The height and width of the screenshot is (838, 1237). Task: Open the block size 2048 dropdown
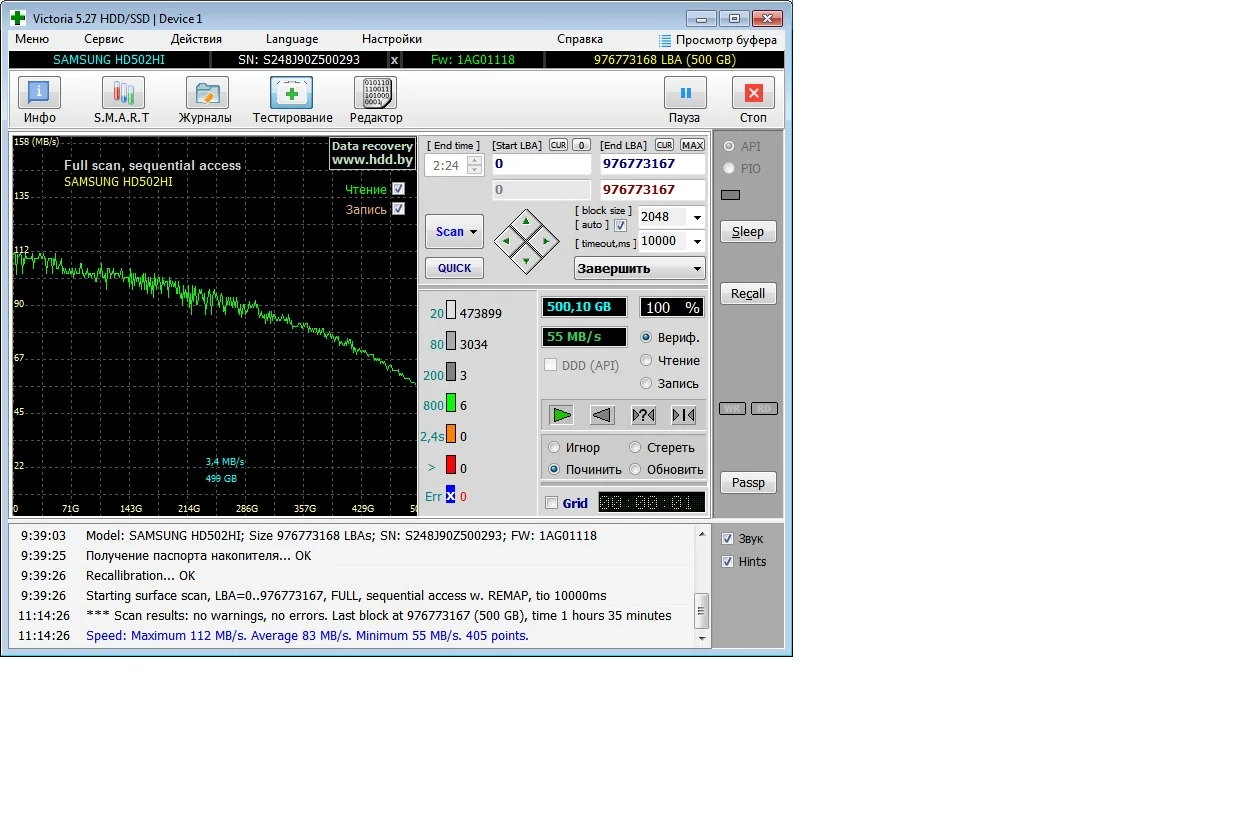[x=696, y=217]
